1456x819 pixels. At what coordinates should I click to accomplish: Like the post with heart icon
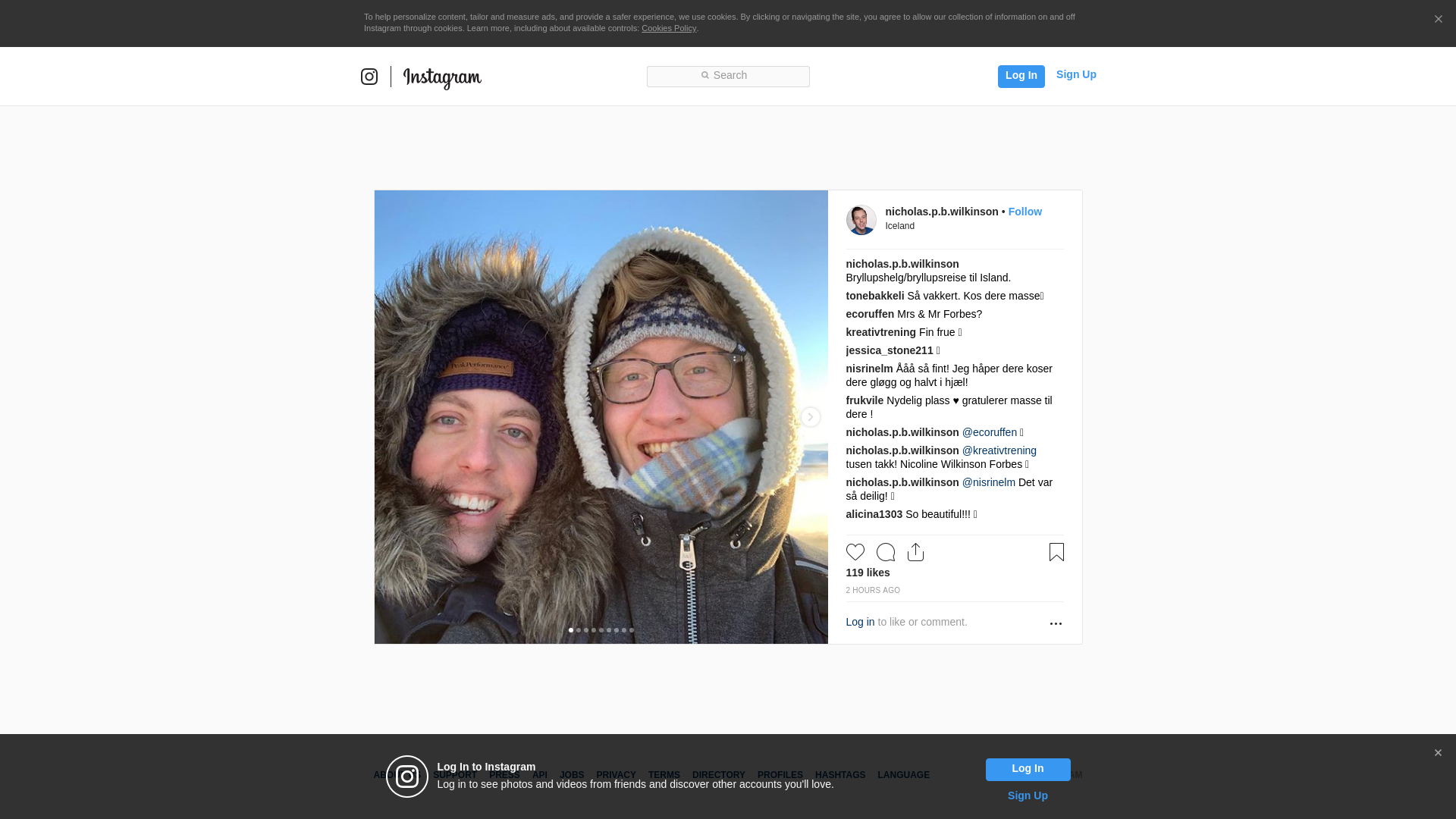[855, 552]
